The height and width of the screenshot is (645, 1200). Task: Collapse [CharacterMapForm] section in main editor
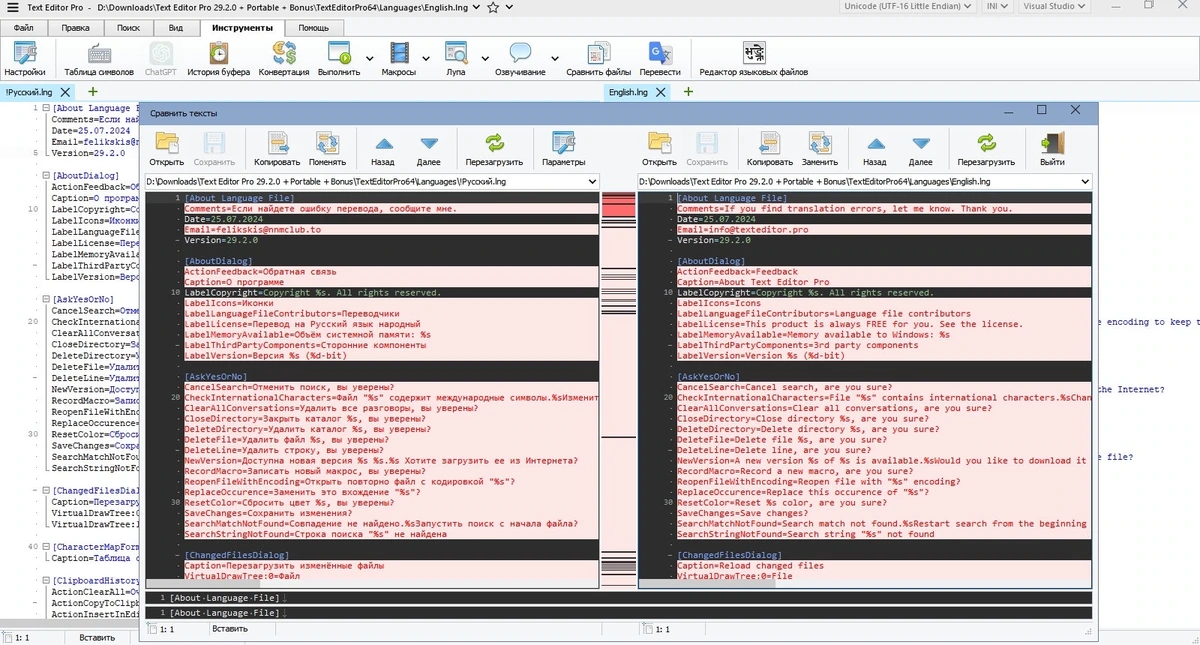click(46, 547)
